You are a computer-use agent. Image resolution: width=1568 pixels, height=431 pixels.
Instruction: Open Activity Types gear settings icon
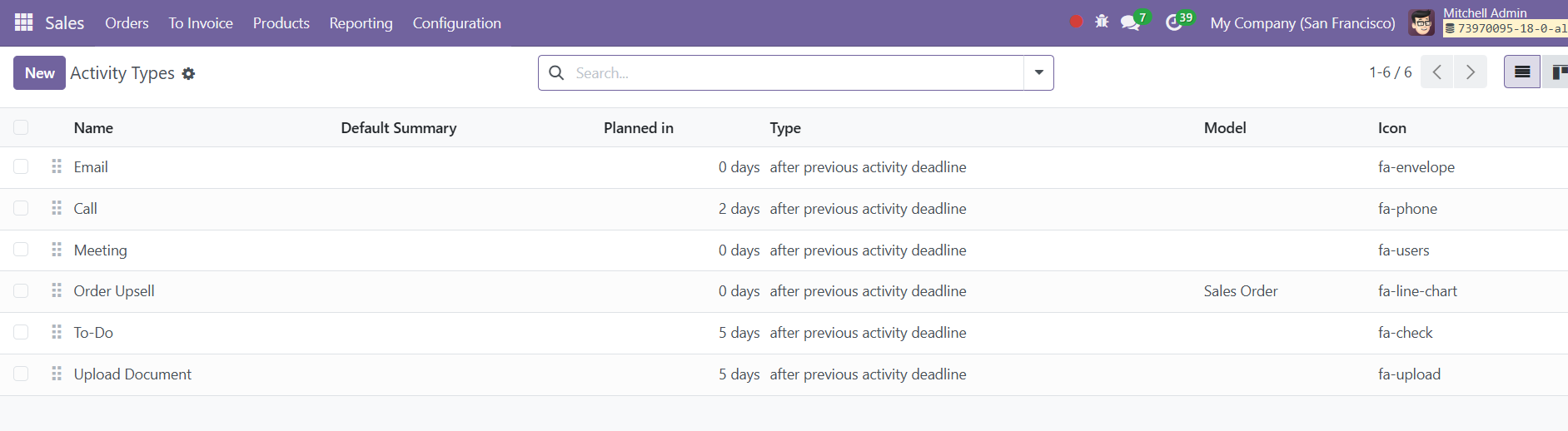point(188,73)
